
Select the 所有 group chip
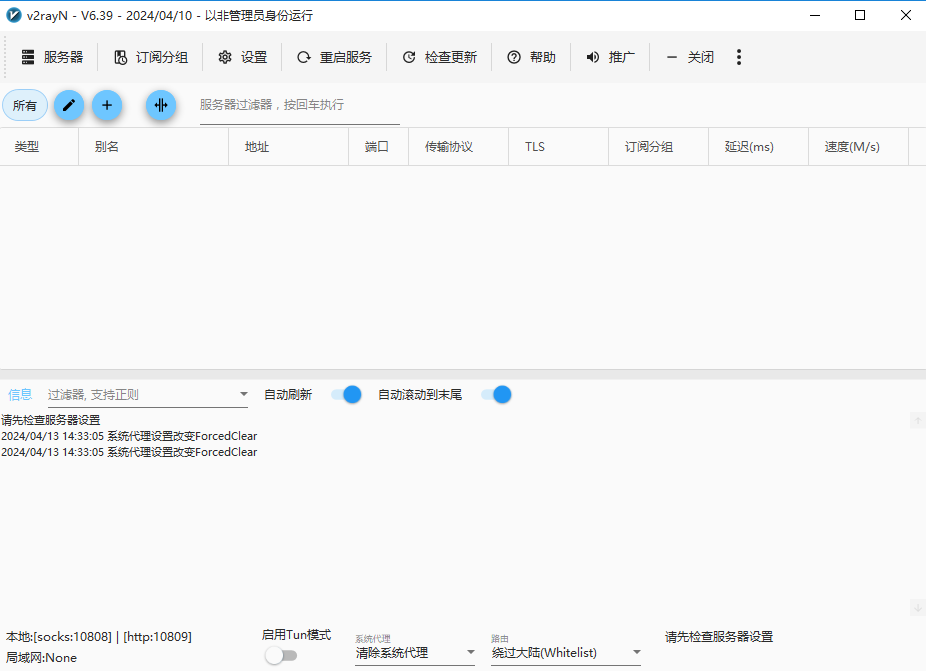[x=25, y=105]
